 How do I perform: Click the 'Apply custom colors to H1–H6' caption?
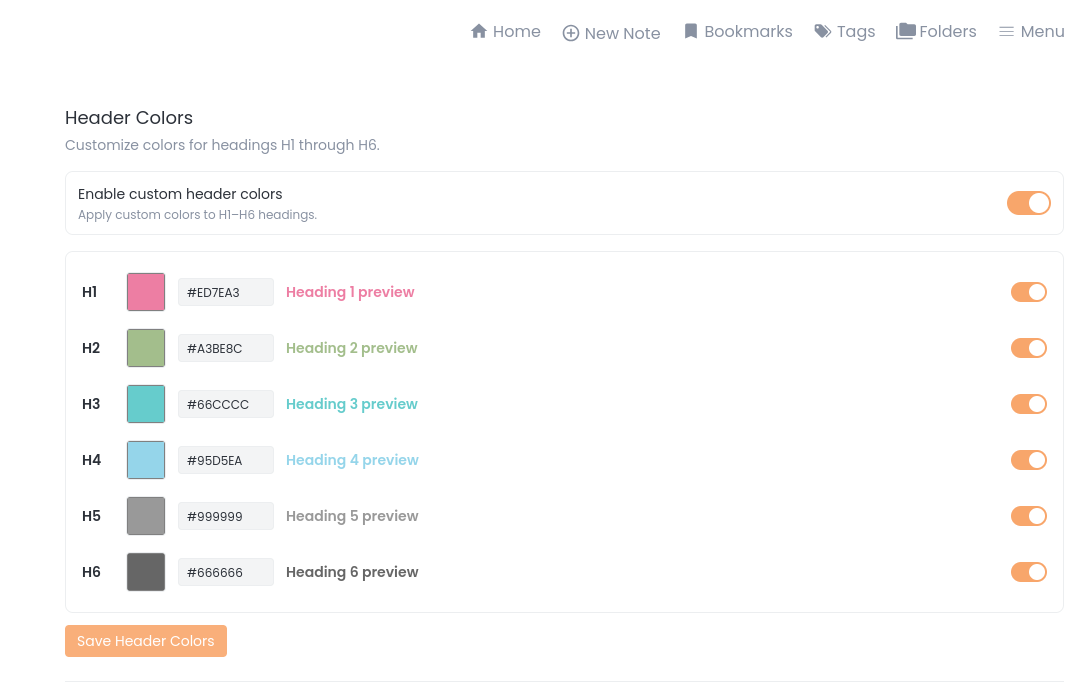click(197, 215)
